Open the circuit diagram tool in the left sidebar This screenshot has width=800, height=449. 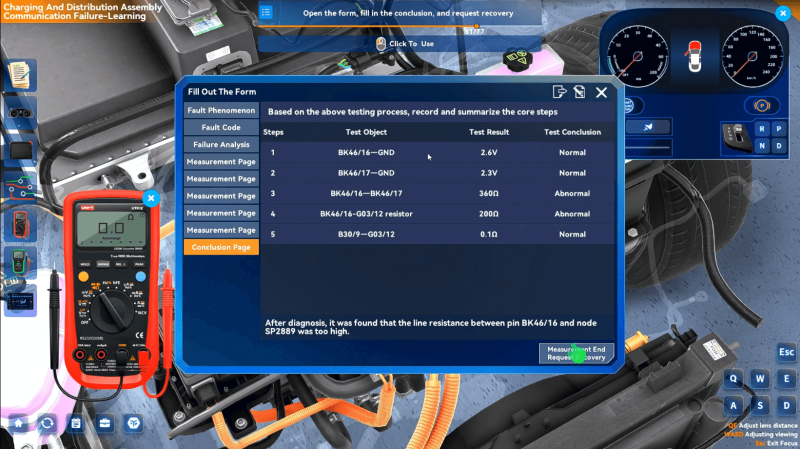pyautogui.click(x=20, y=188)
